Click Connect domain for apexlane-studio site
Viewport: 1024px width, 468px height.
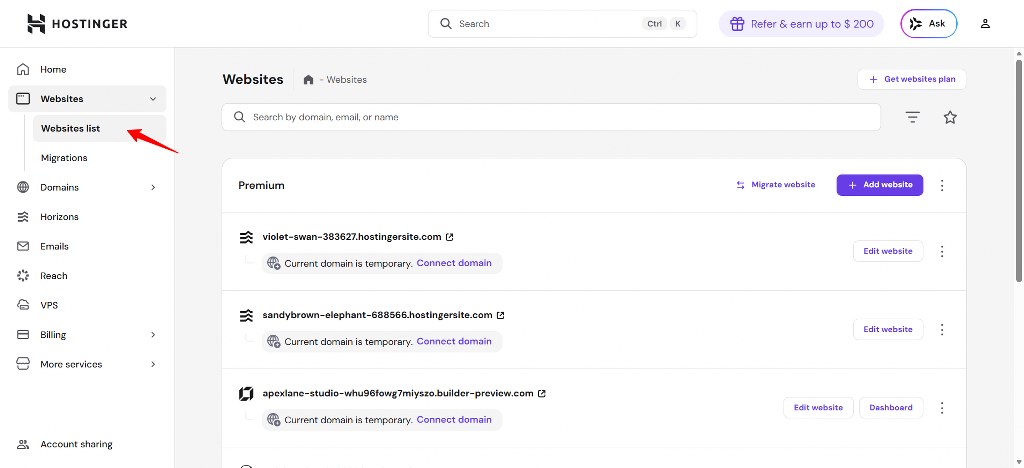tap(454, 420)
